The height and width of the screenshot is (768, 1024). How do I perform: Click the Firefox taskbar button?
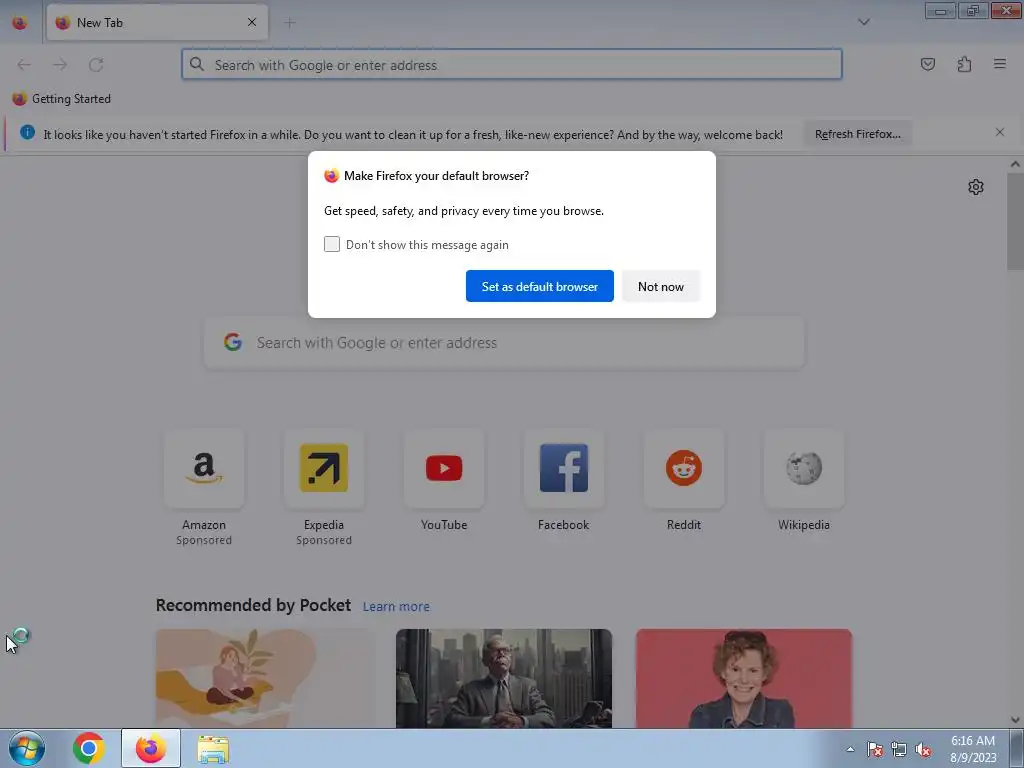point(151,748)
